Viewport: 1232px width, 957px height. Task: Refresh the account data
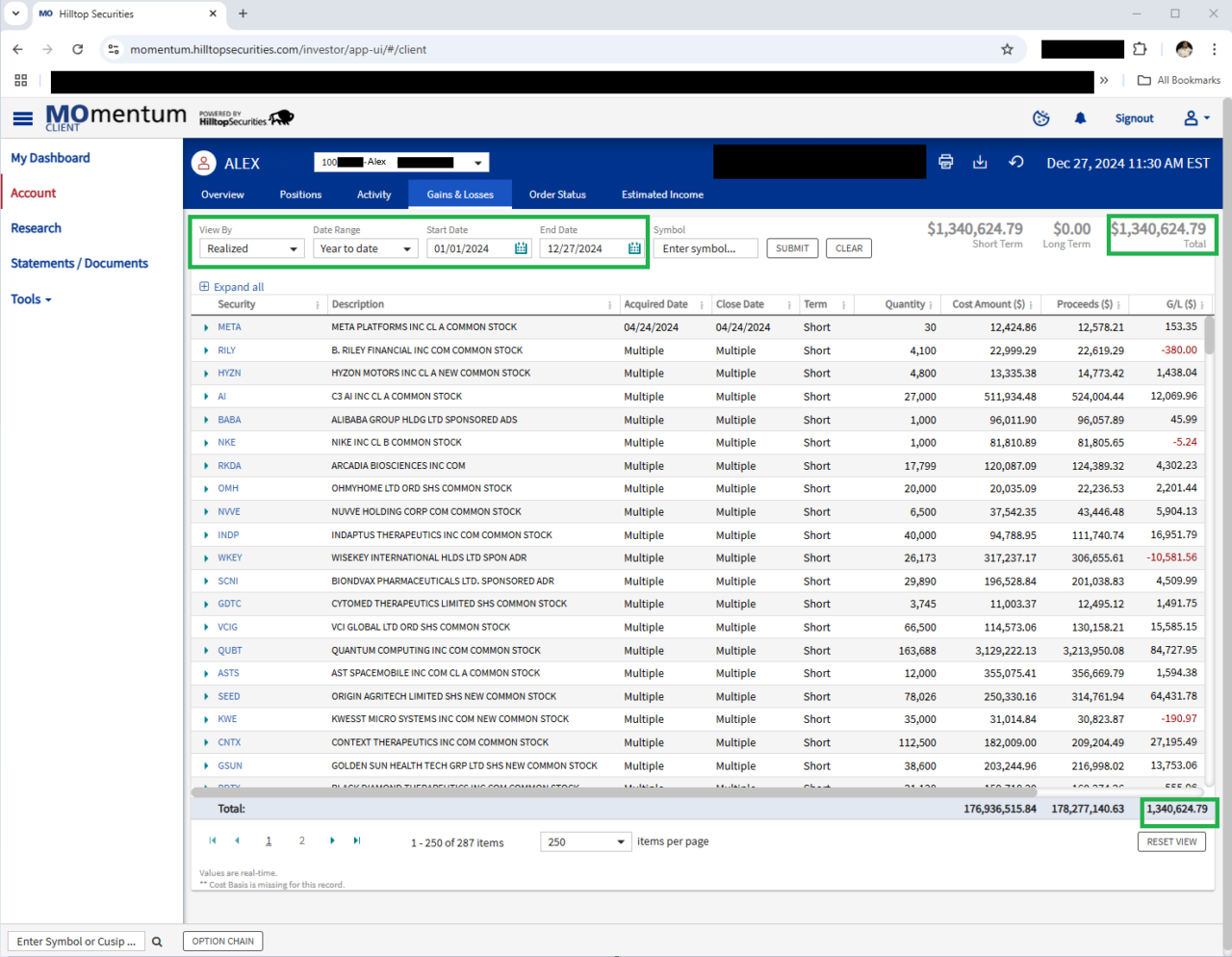click(x=1015, y=162)
